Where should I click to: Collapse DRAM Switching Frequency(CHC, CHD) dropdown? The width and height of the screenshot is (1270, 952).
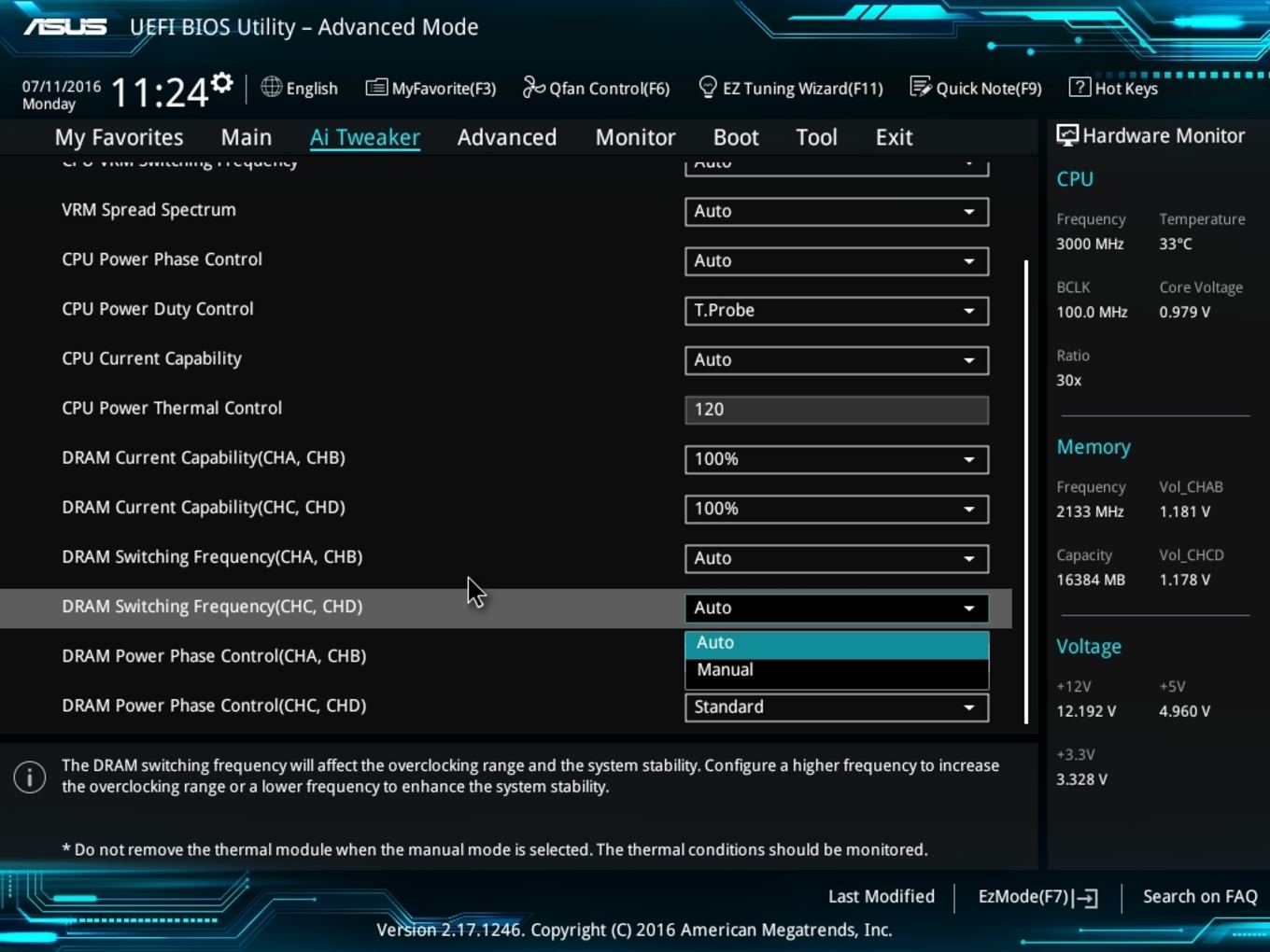point(837,608)
